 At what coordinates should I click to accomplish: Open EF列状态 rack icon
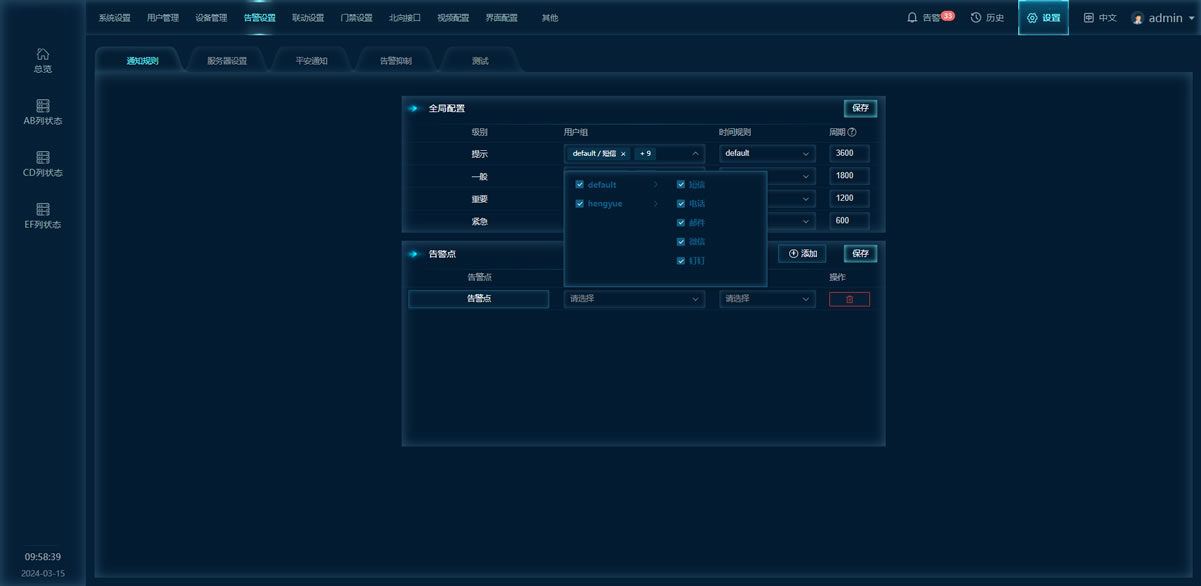tap(42, 210)
